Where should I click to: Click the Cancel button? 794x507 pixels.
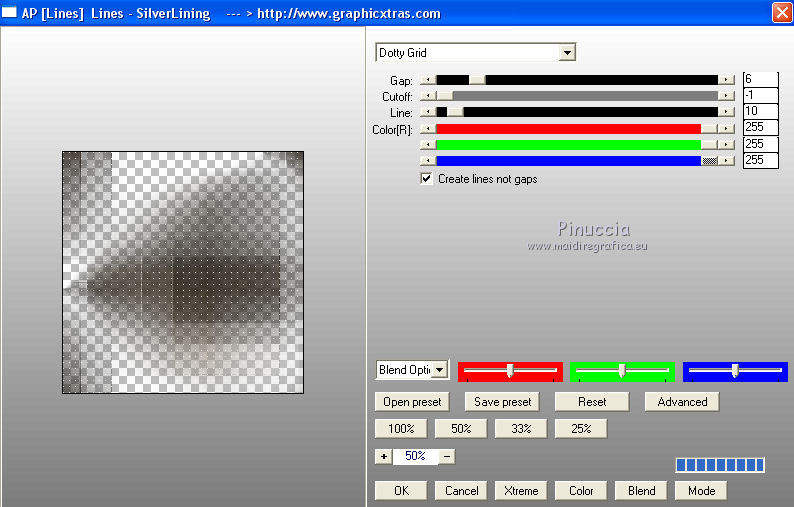pyautogui.click(x=461, y=491)
